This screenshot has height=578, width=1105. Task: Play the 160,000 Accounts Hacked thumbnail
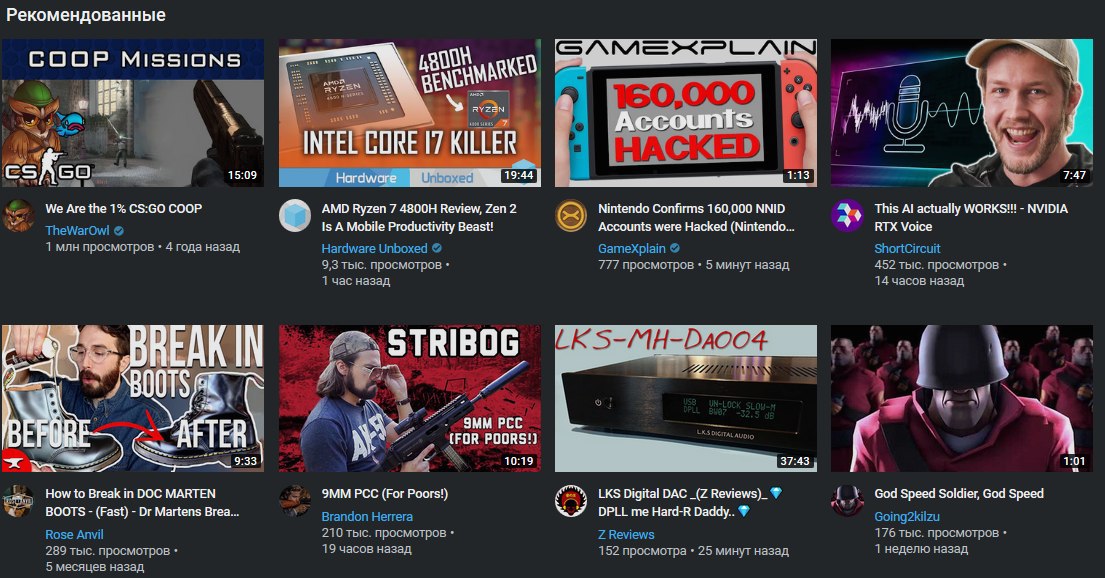[x=686, y=113]
